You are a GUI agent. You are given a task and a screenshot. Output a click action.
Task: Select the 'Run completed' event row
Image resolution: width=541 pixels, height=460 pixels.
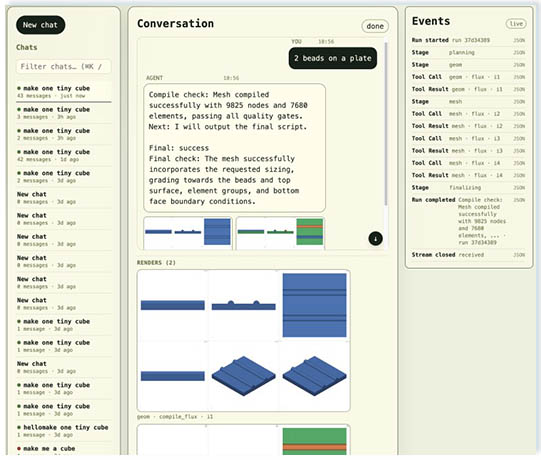[468, 221]
